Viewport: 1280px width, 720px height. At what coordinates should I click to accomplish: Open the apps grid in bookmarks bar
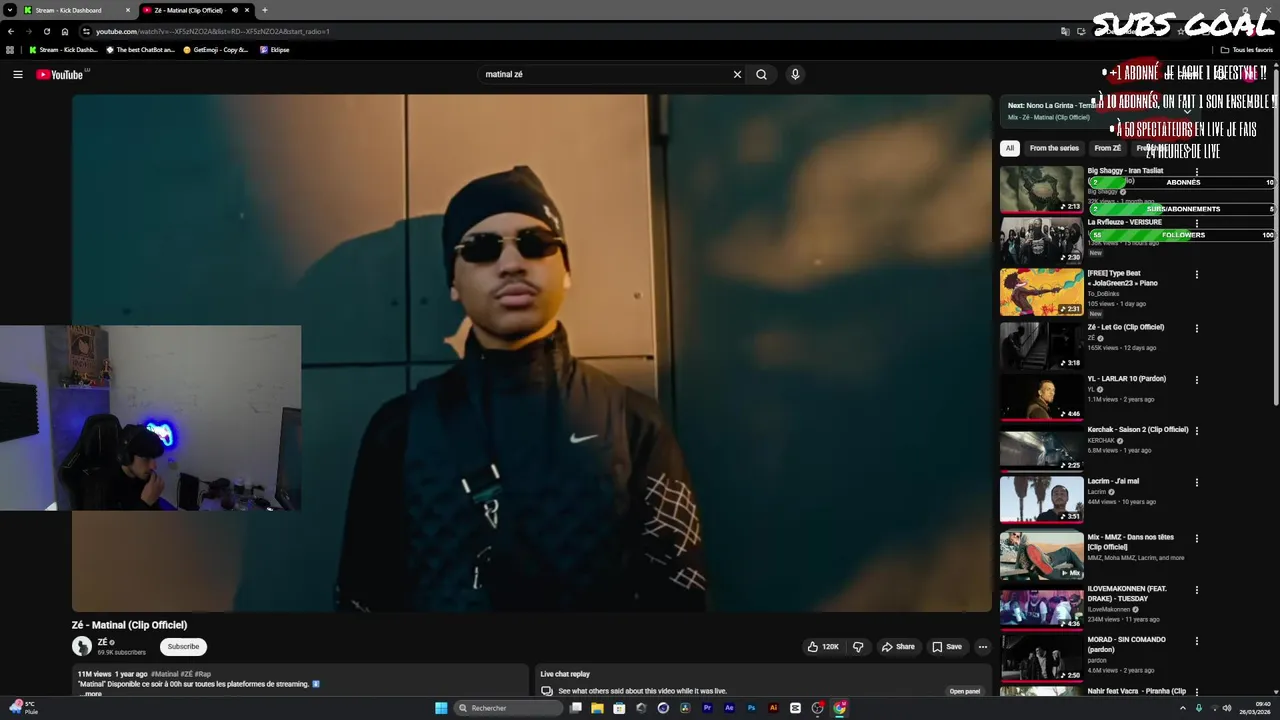click(11, 49)
